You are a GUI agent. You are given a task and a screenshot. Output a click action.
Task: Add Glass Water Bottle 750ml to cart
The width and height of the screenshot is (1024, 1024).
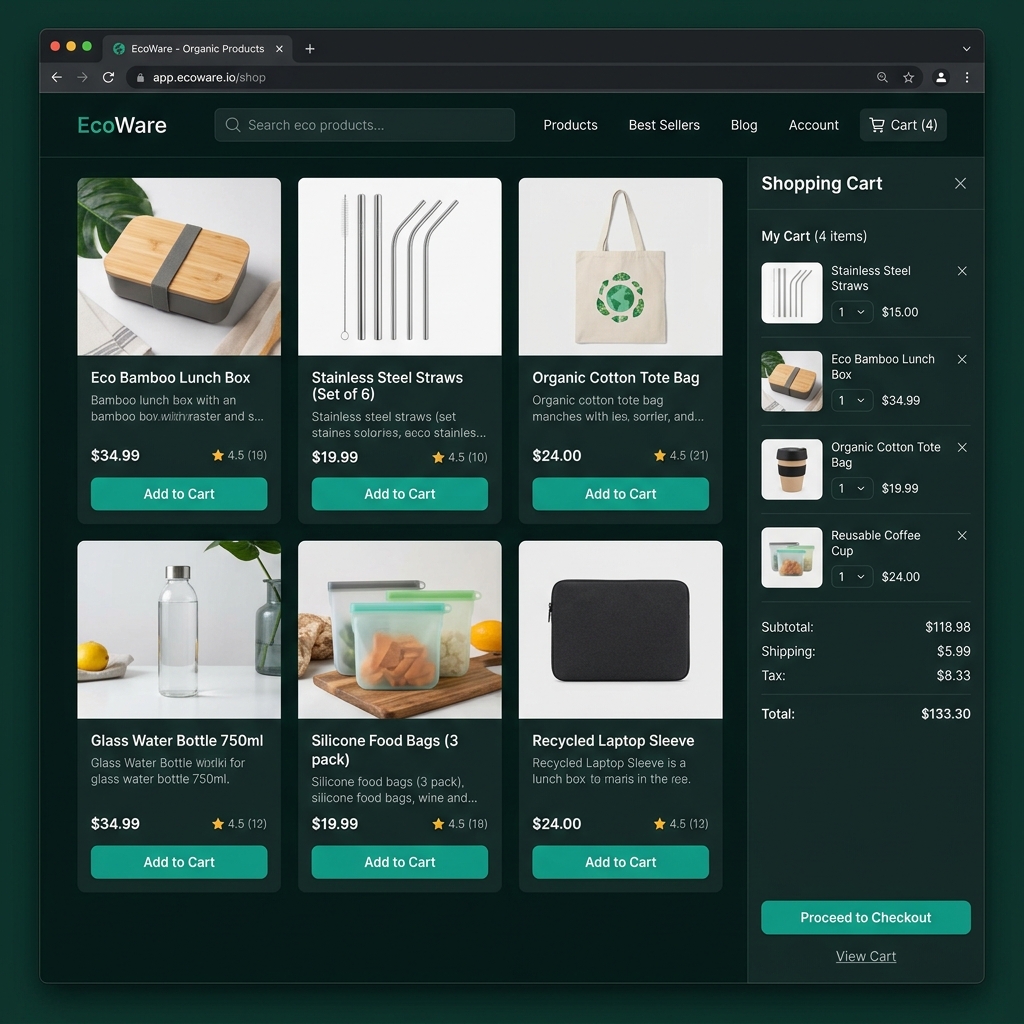[x=179, y=862]
